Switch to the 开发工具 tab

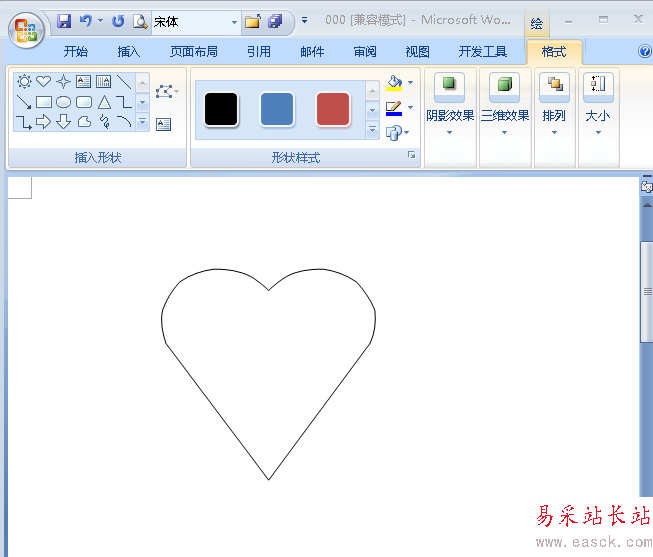pos(483,52)
